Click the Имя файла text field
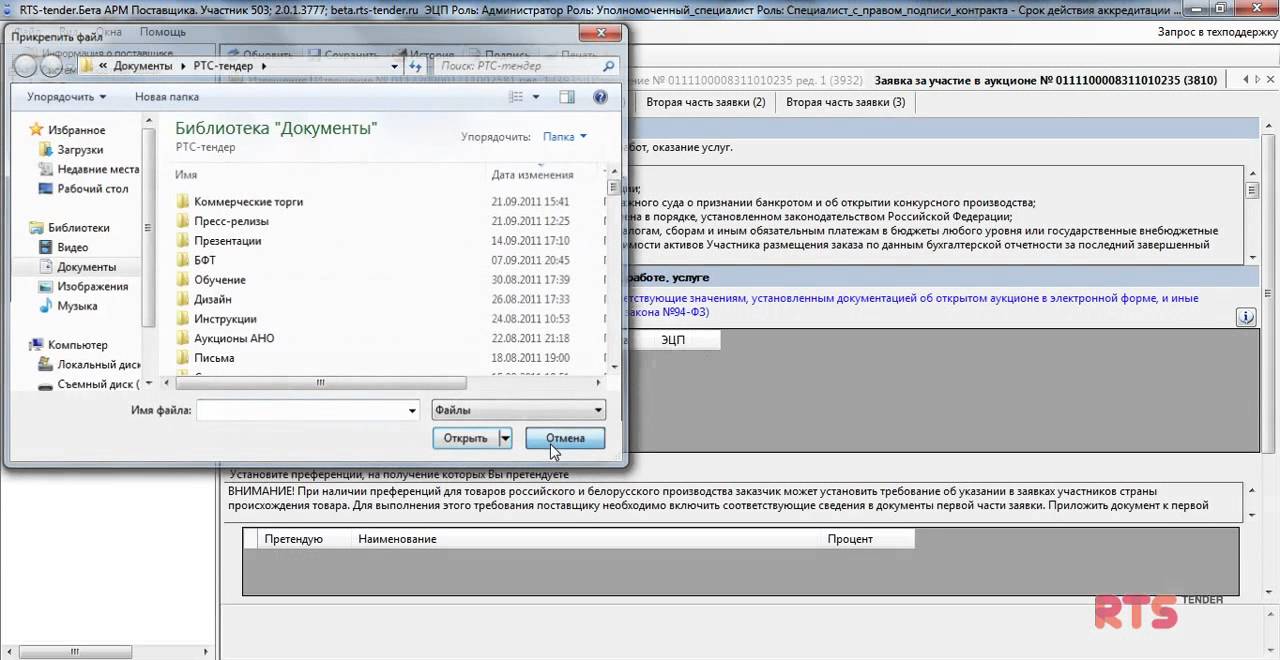This screenshot has width=1280, height=660. [x=300, y=410]
